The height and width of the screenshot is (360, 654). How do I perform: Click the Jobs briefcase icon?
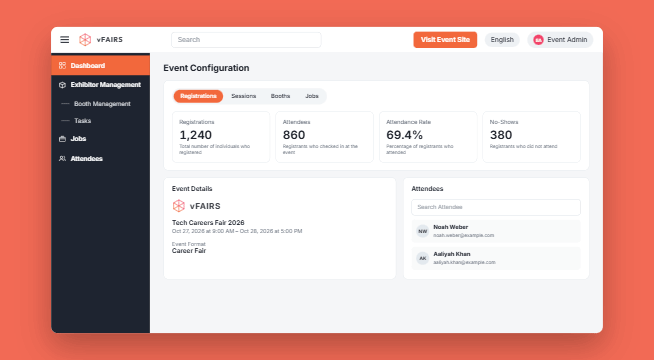pos(62,139)
